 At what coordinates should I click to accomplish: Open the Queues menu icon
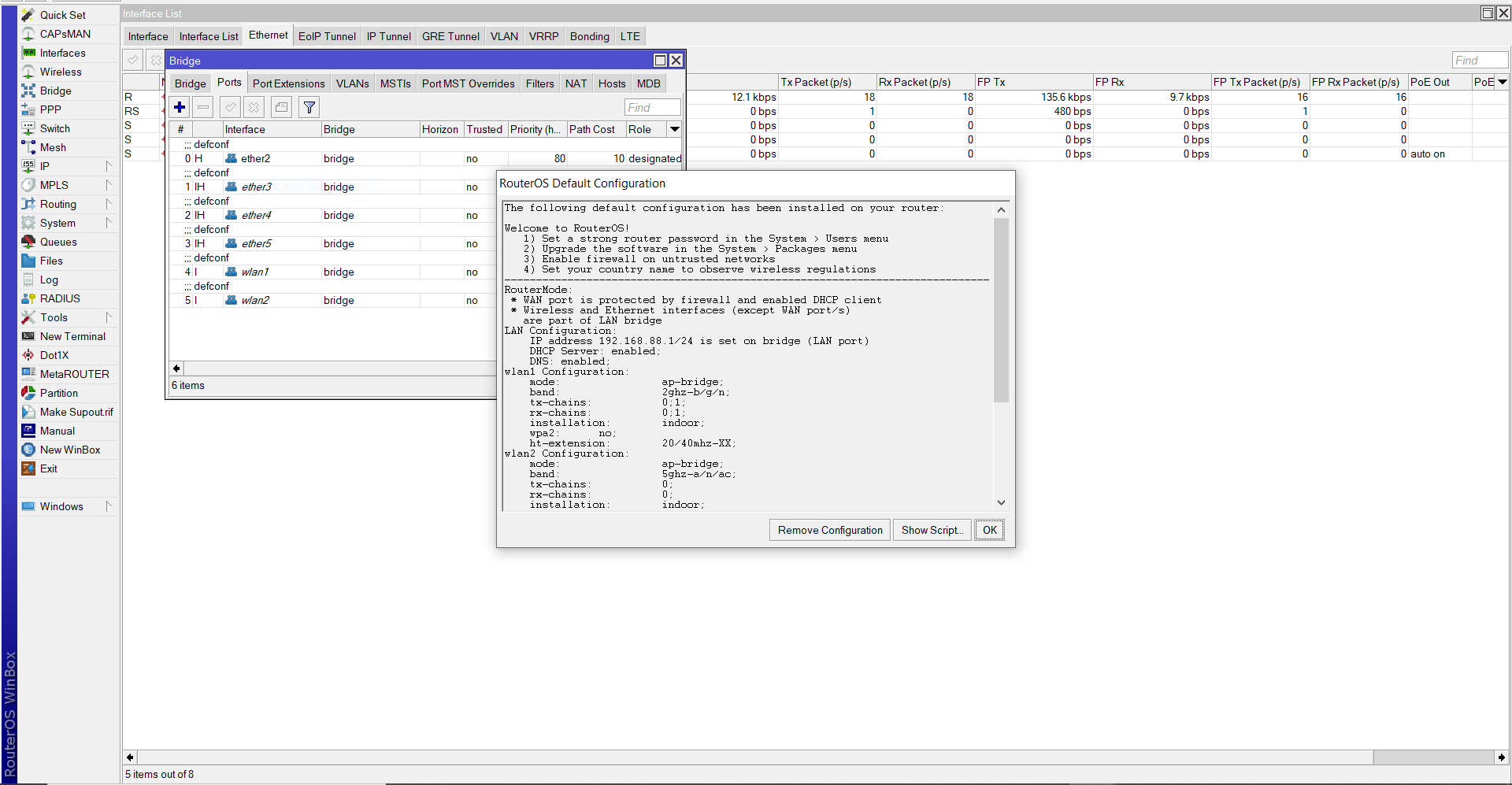point(28,242)
